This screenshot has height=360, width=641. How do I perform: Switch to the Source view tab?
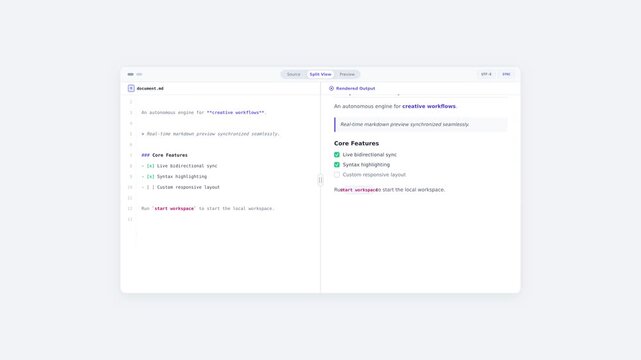click(x=294, y=74)
